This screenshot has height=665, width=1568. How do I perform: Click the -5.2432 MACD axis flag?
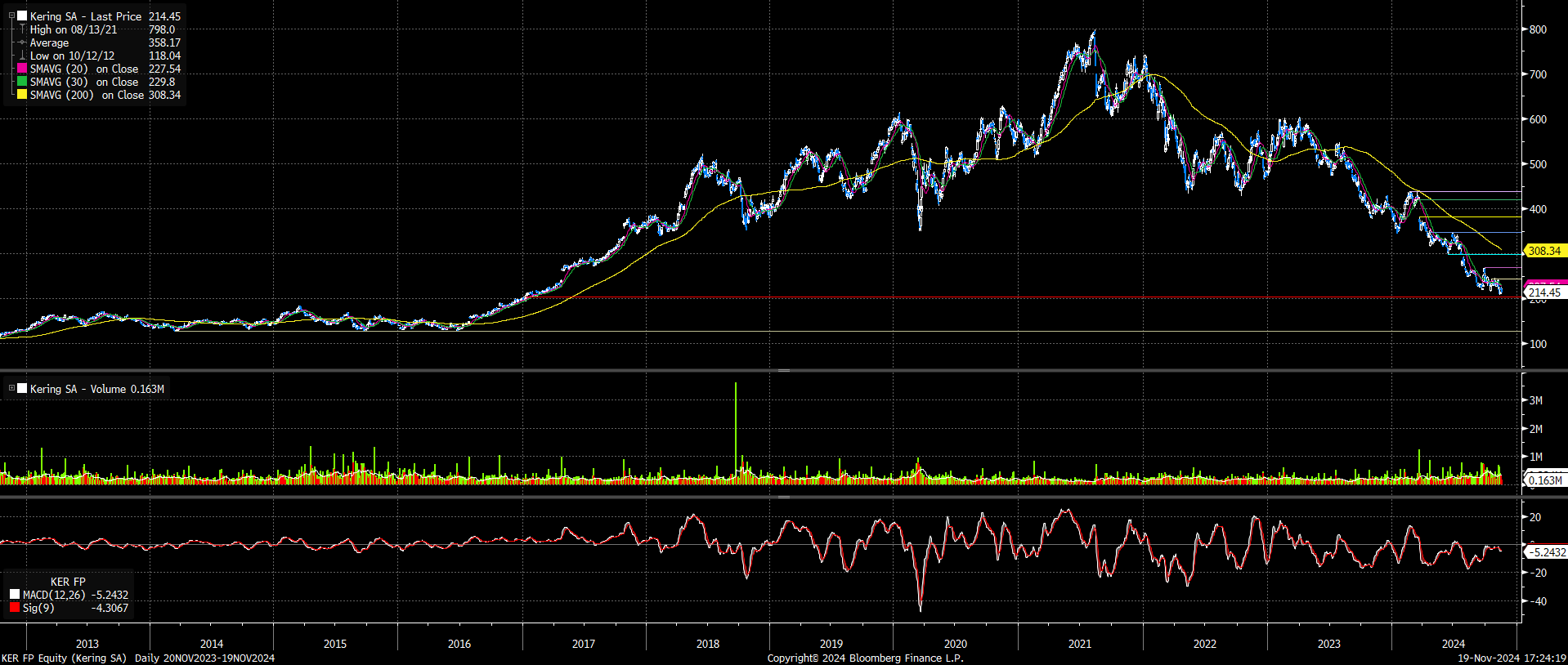[x=1545, y=552]
